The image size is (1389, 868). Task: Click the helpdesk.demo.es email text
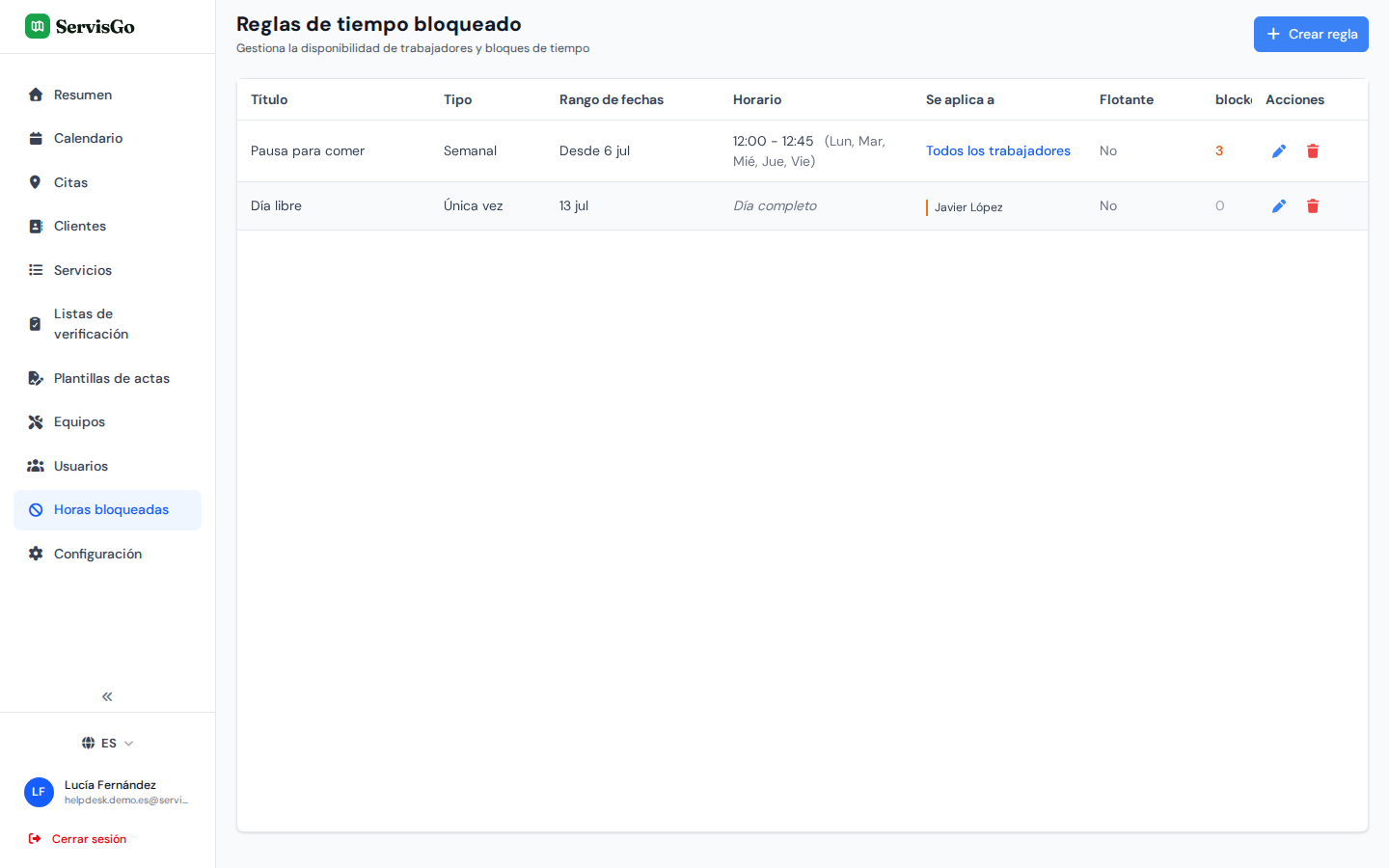tap(126, 800)
